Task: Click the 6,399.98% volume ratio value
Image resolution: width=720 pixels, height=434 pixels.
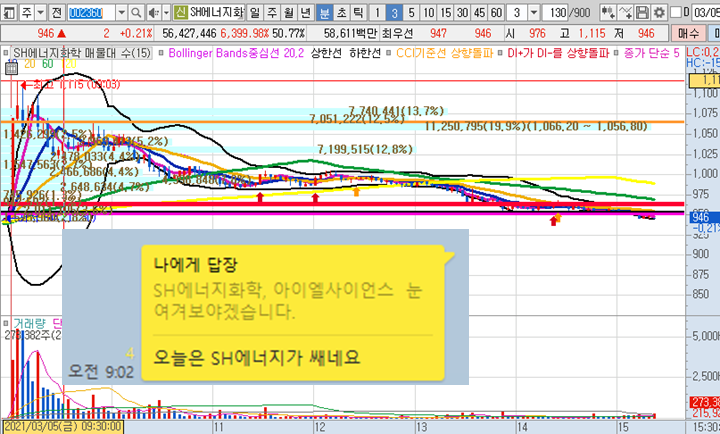Action: [244, 33]
